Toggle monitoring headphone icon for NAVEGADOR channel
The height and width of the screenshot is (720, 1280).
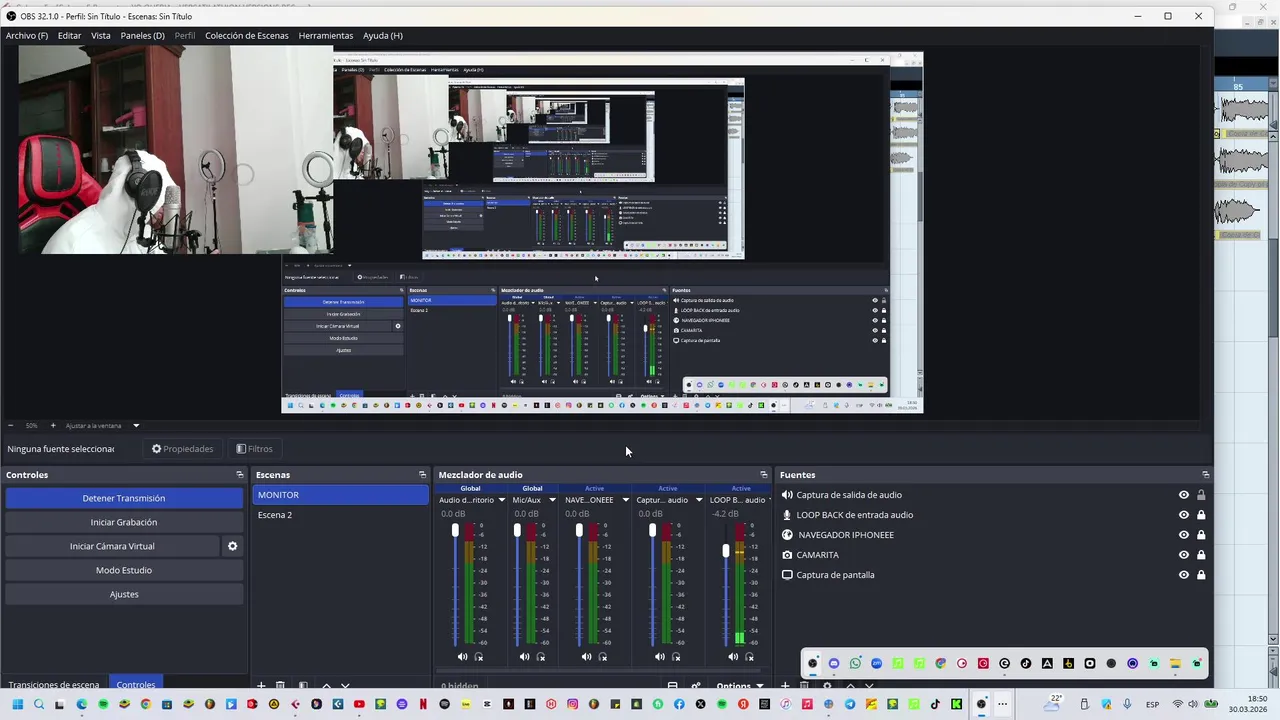pos(603,657)
